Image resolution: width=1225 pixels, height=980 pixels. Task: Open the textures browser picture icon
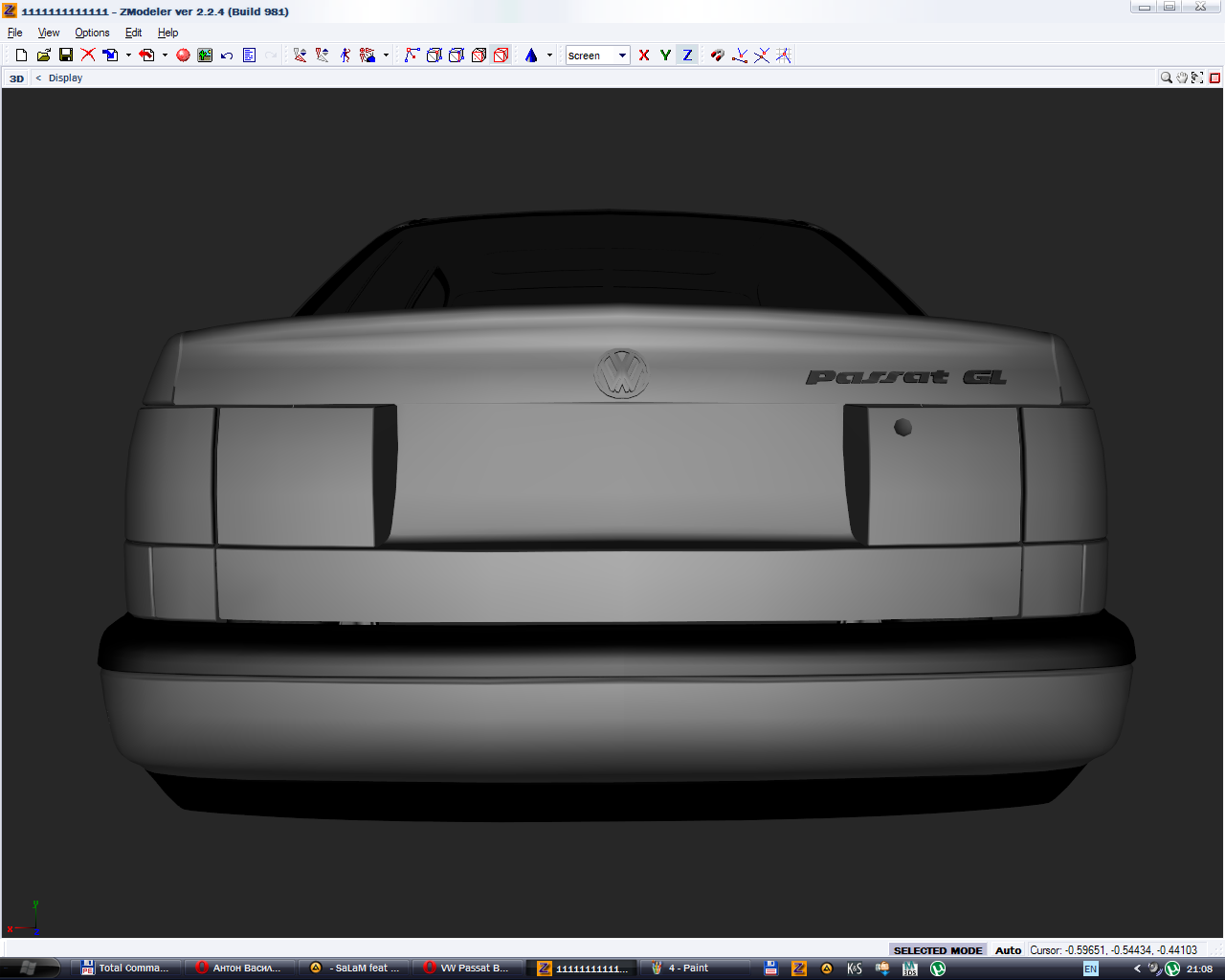205,56
